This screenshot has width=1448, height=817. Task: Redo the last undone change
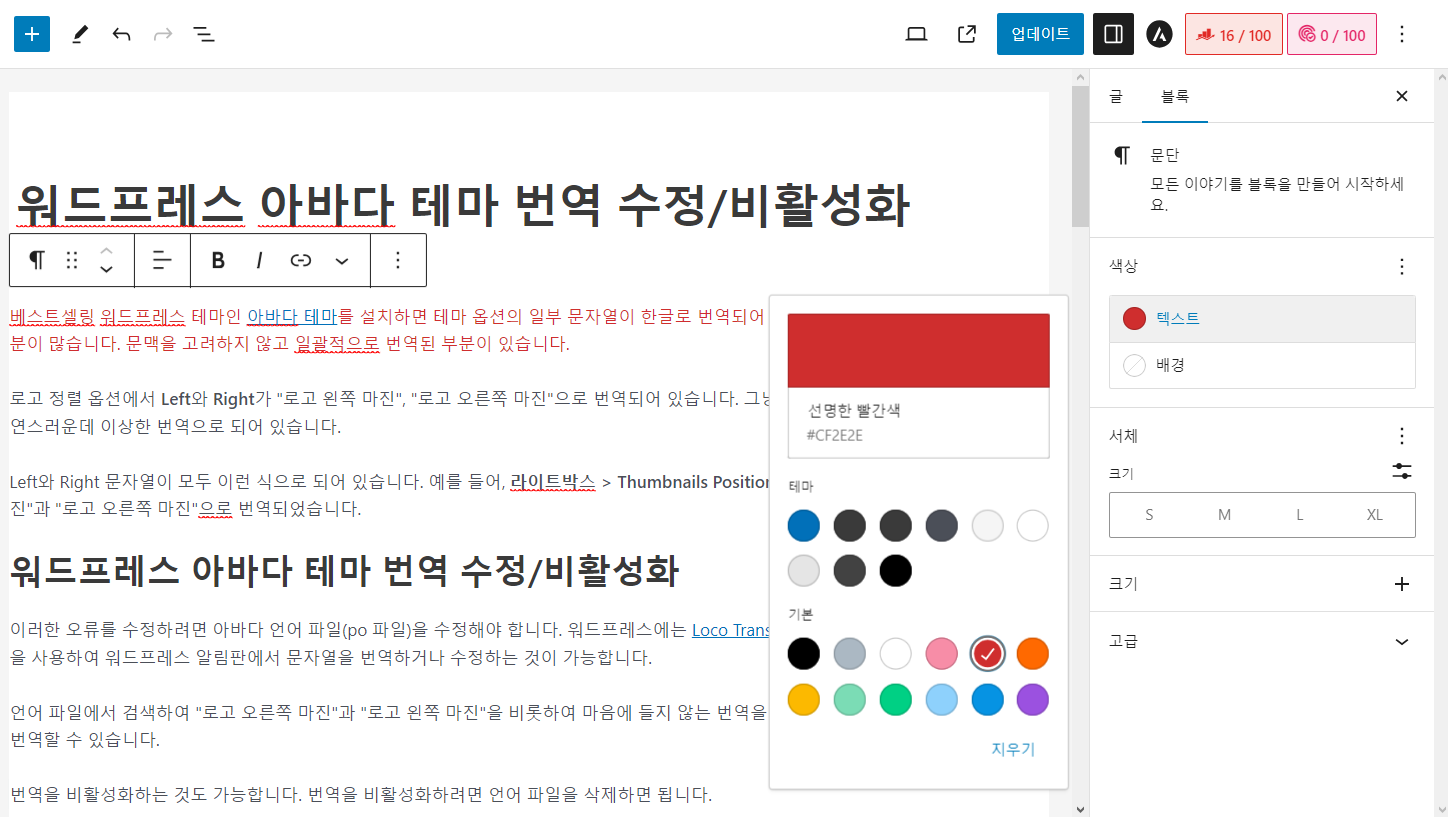pos(162,34)
